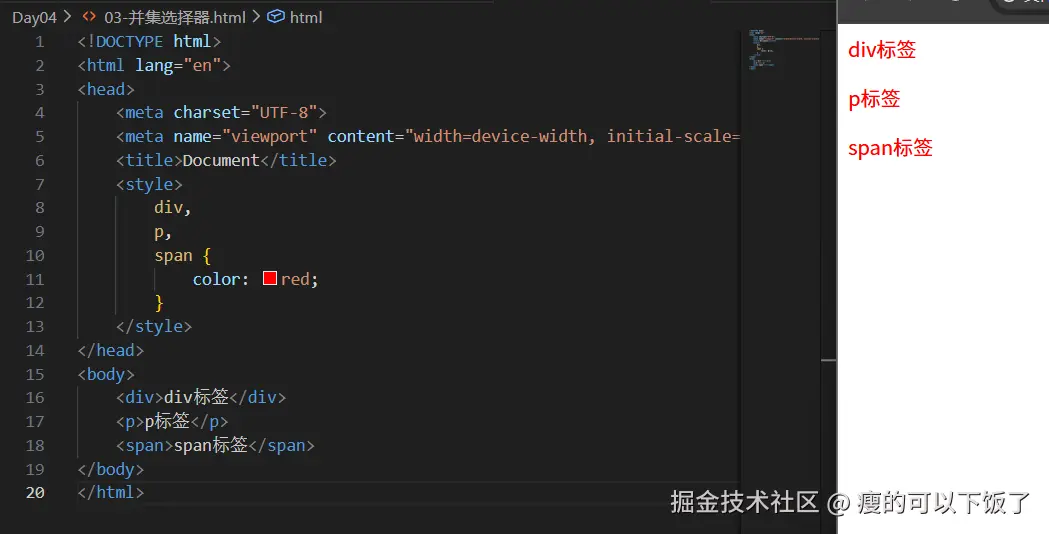This screenshot has width=1049, height=534.
Task: Open the Day04 folder breadcrumb
Action: 34,17
